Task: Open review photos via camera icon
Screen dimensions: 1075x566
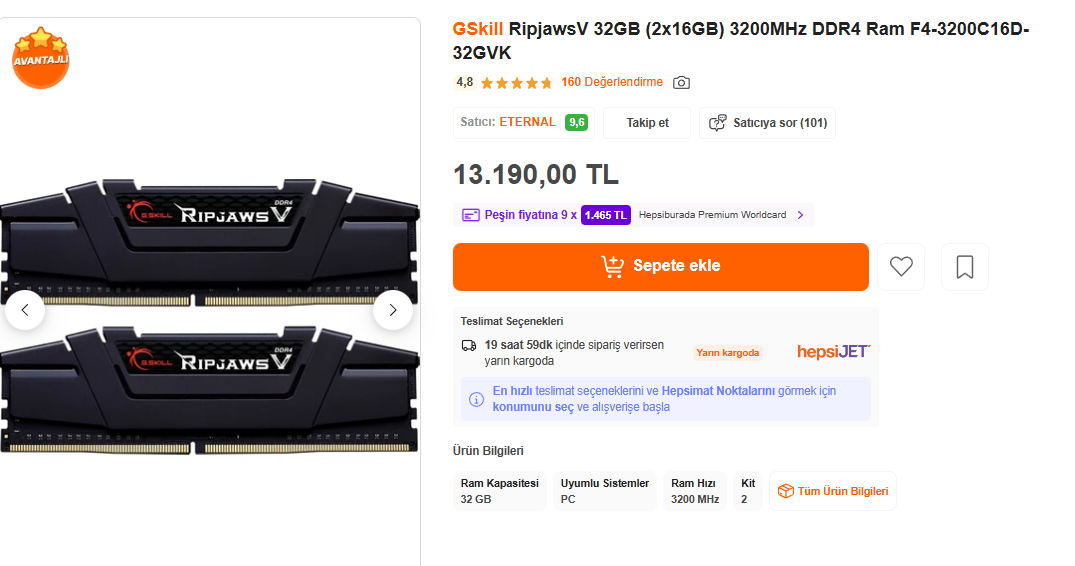Action: point(682,83)
